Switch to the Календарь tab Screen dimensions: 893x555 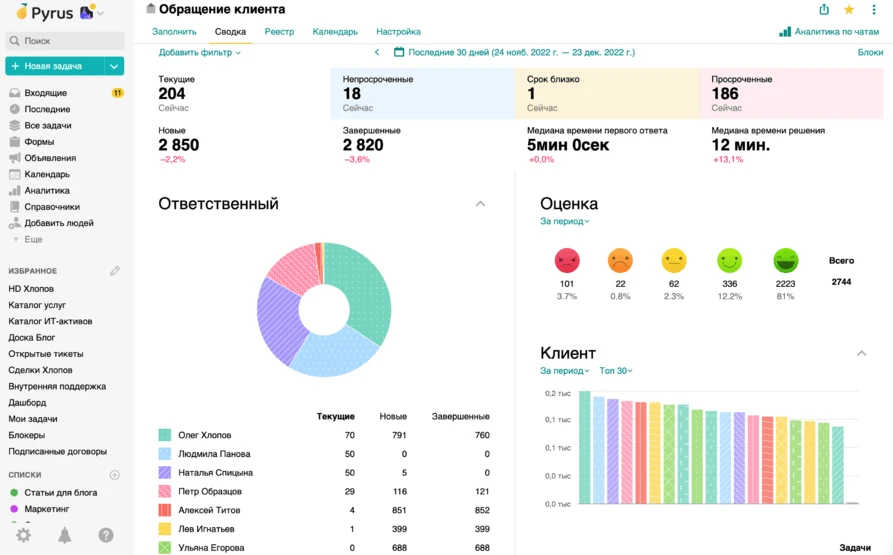(335, 32)
